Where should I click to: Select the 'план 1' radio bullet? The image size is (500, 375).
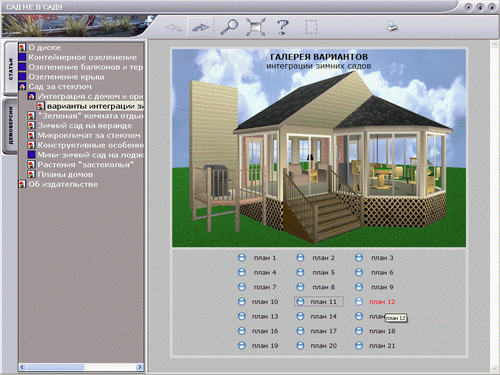242,258
